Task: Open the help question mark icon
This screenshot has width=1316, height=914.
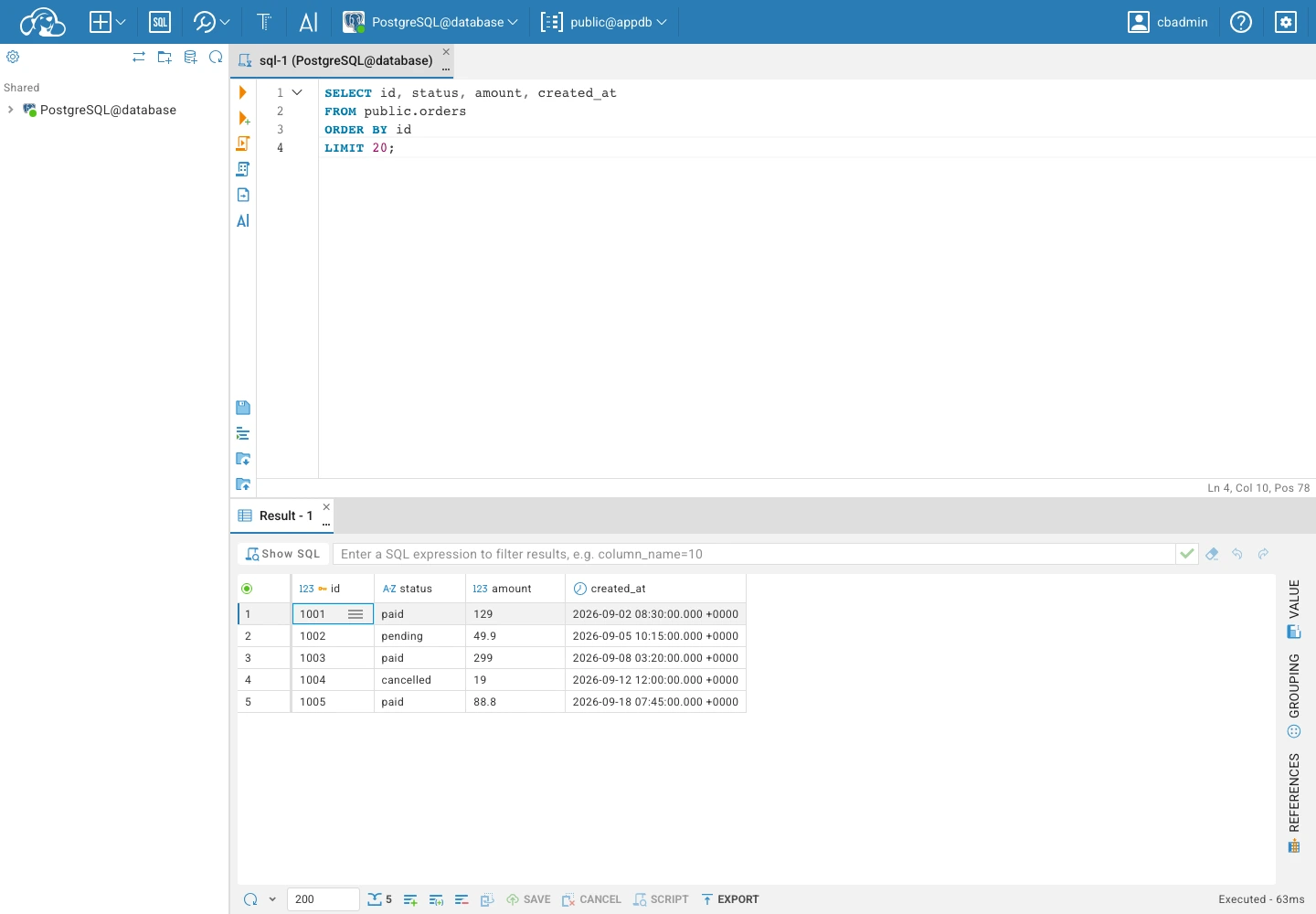Action: tap(1241, 22)
